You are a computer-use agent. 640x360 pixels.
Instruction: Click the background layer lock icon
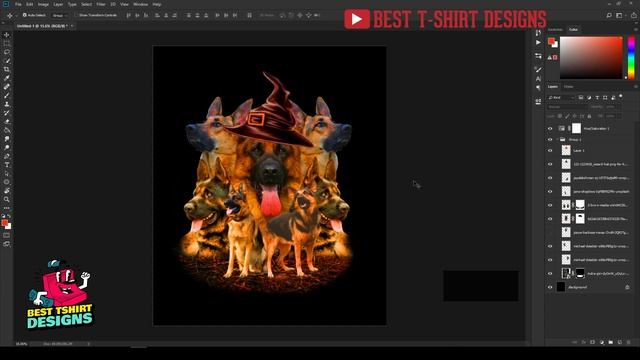(627, 287)
